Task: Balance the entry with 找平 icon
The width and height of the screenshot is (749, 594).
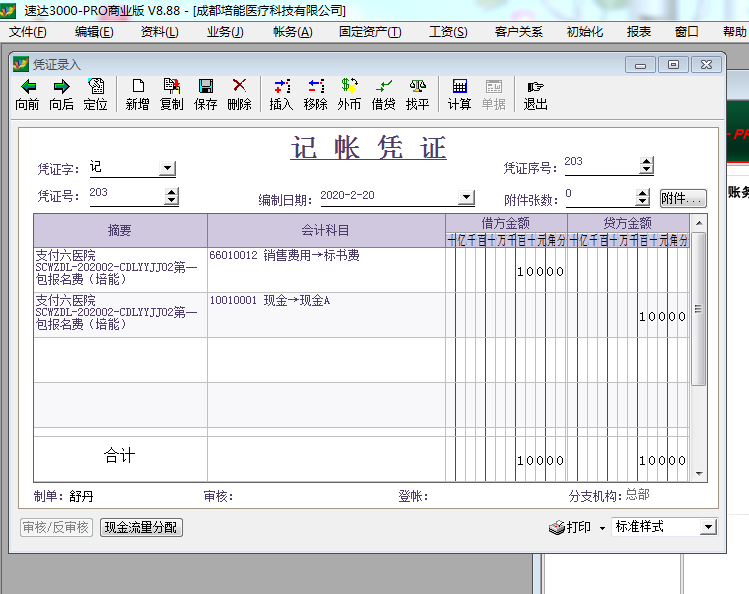Action: [x=417, y=86]
